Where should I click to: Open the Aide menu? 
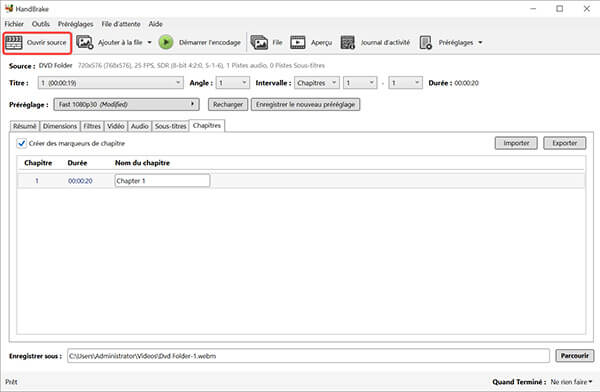pyautogui.click(x=155, y=24)
